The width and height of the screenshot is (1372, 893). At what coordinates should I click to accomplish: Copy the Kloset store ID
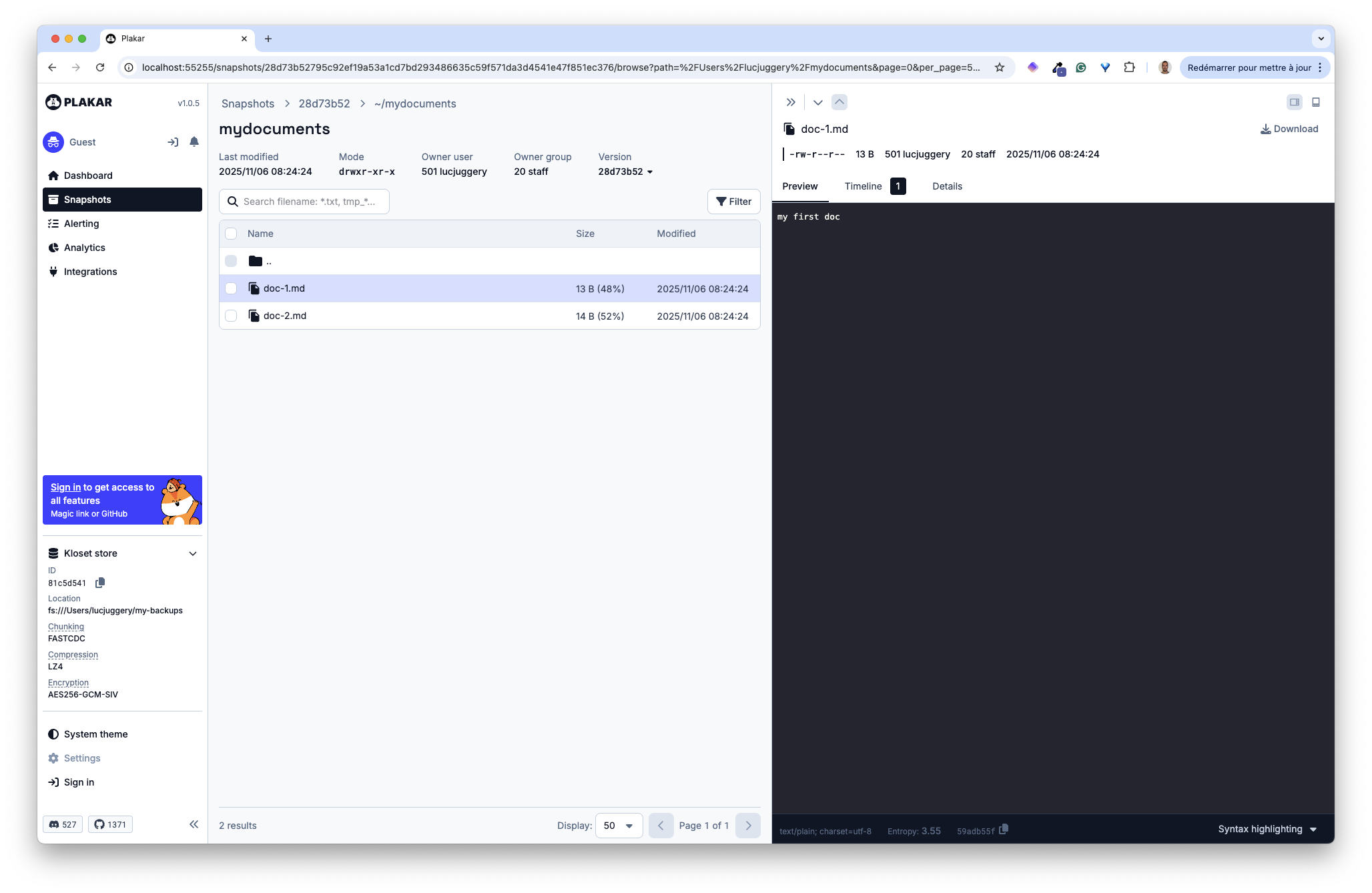(x=100, y=583)
